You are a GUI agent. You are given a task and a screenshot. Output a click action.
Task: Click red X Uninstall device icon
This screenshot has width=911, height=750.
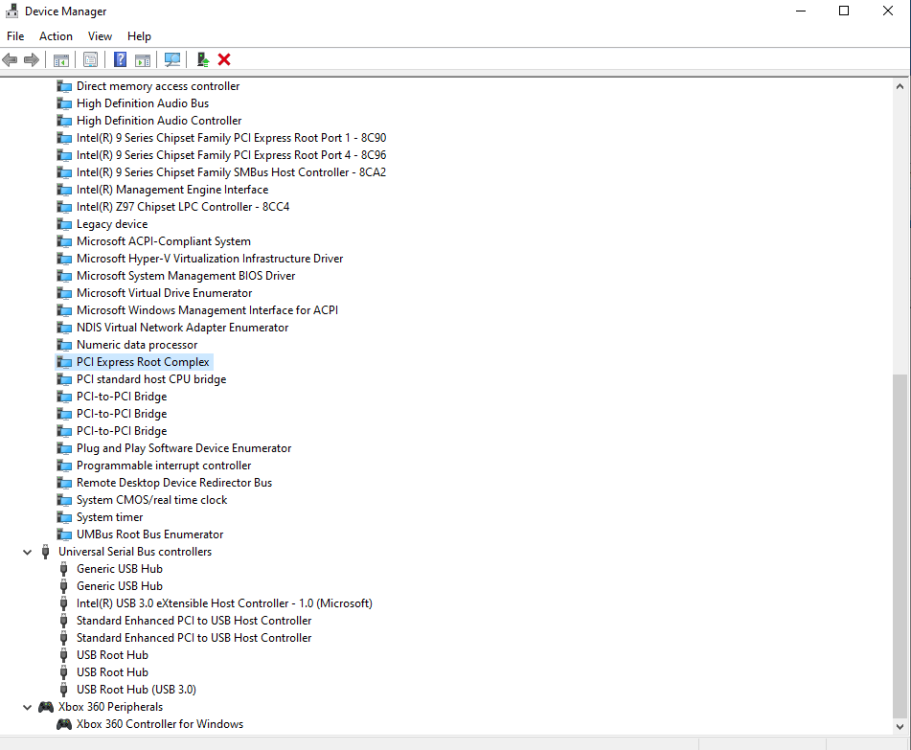click(224, 59)
